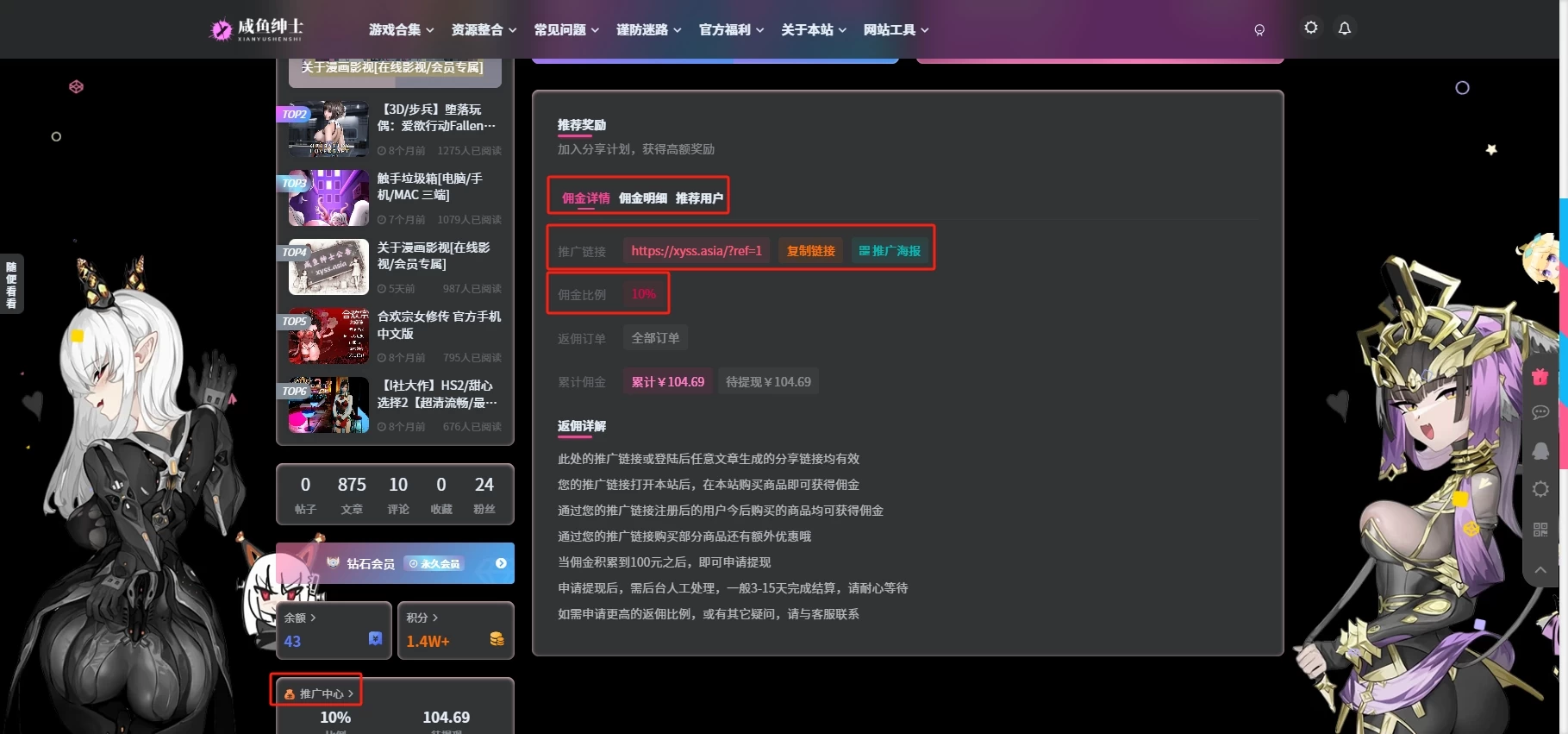Click the notification bell icon in header

[x=1344, y=28]
